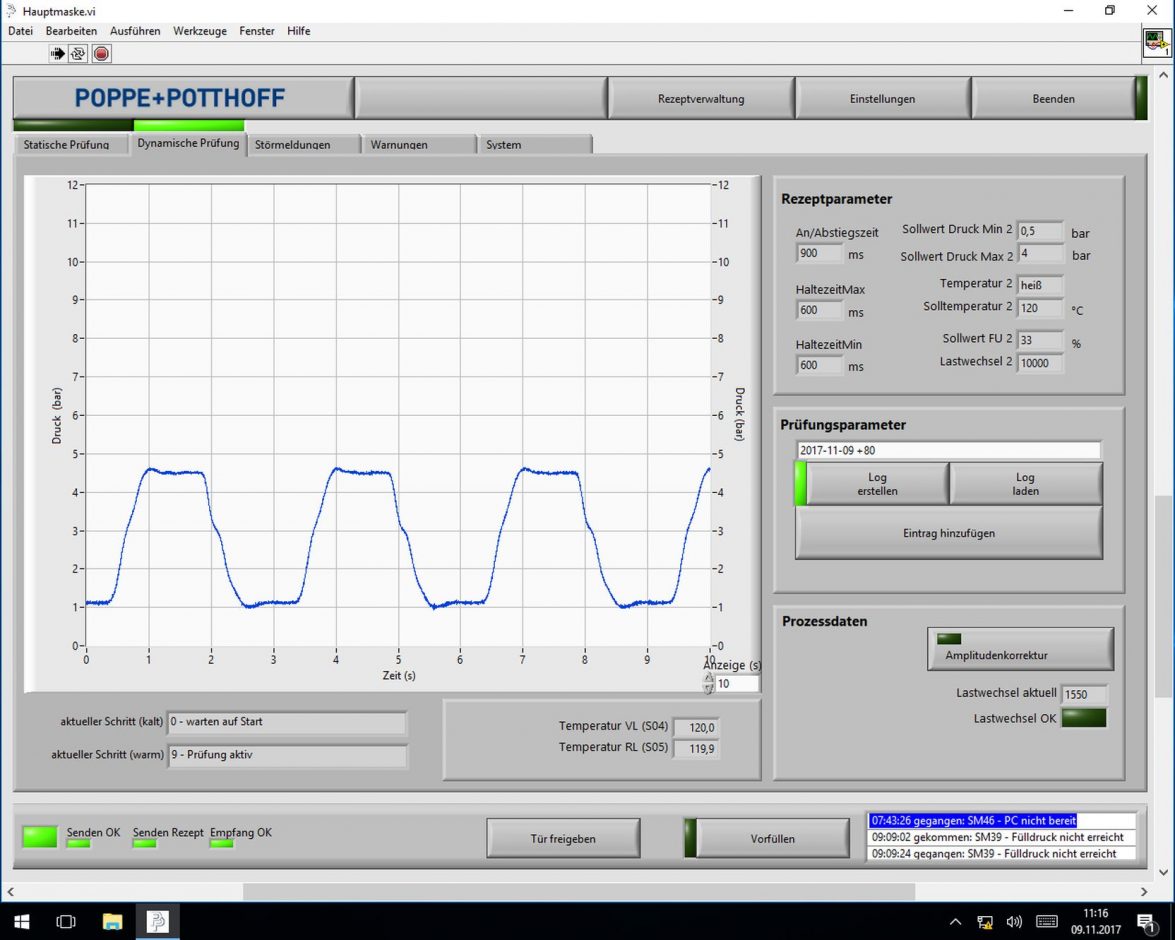Click the Tür freigeben button
Image resolution: width=1175 pixels, height=940 pixels.
[563, 838]
